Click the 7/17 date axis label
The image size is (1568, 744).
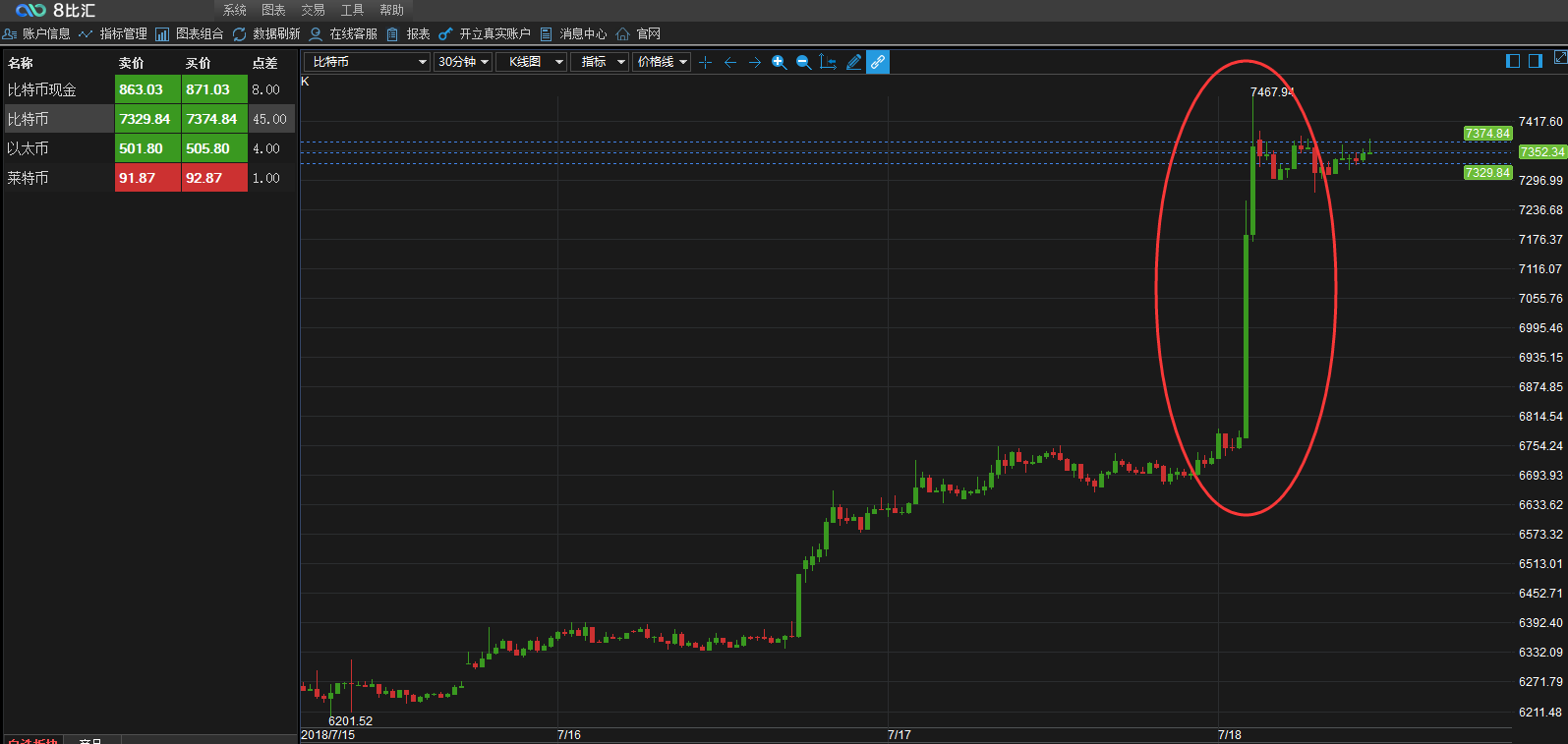point(900,735)
